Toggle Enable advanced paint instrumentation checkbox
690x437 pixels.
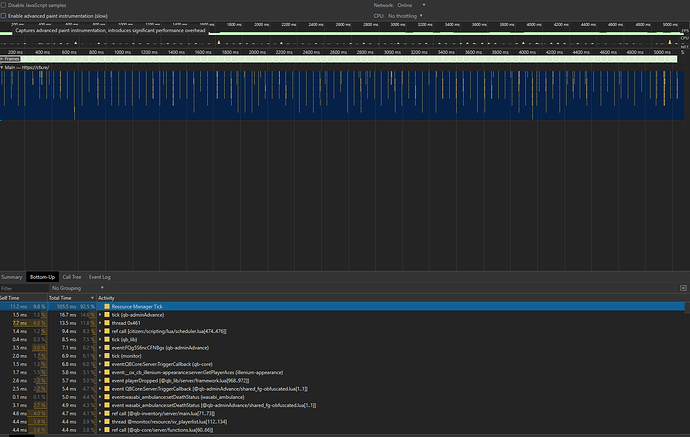[x=5, y=16]
